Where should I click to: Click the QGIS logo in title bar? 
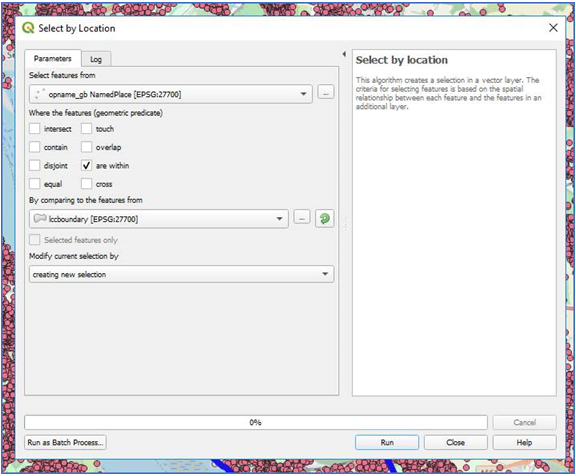pyautogui.click(x=28, y=28)
